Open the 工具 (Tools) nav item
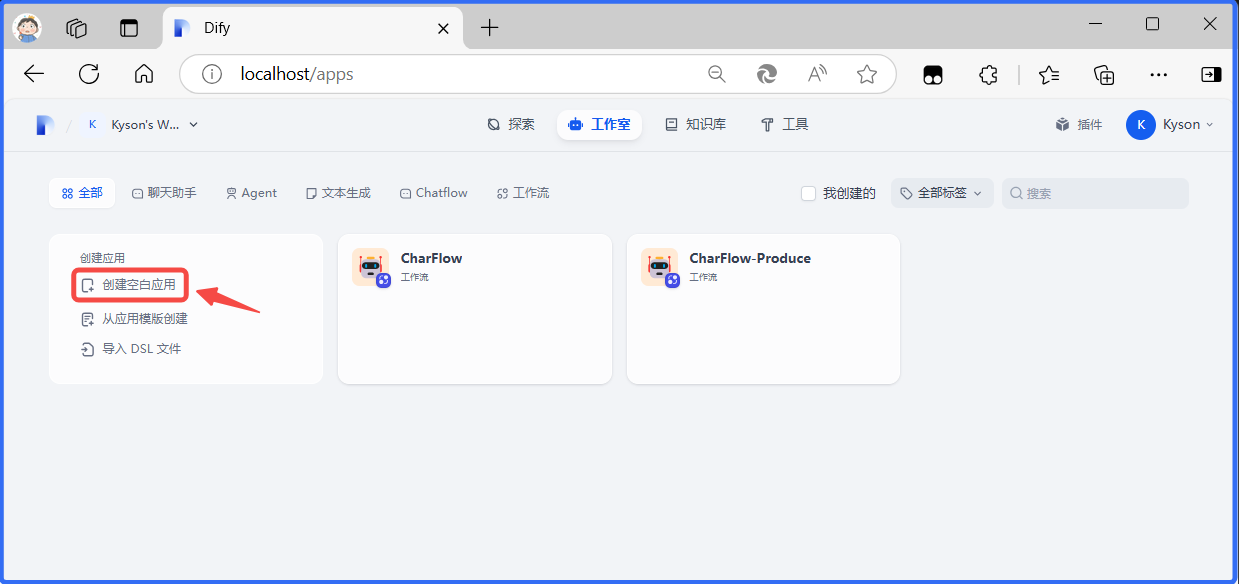The height and width of the screenshot is (584, 1239). tap(785, 125)
